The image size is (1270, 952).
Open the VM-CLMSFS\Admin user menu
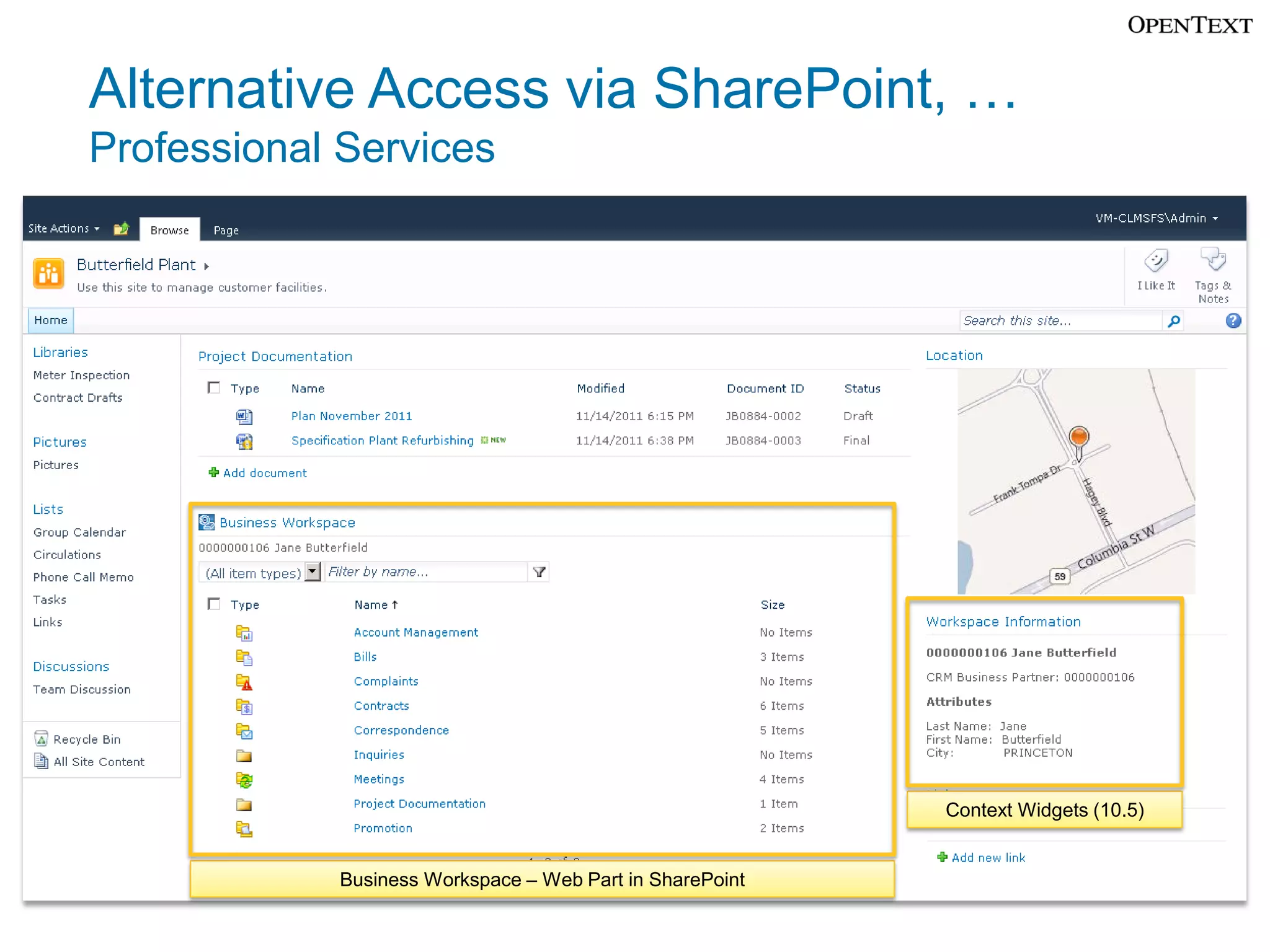point(1157,218)
